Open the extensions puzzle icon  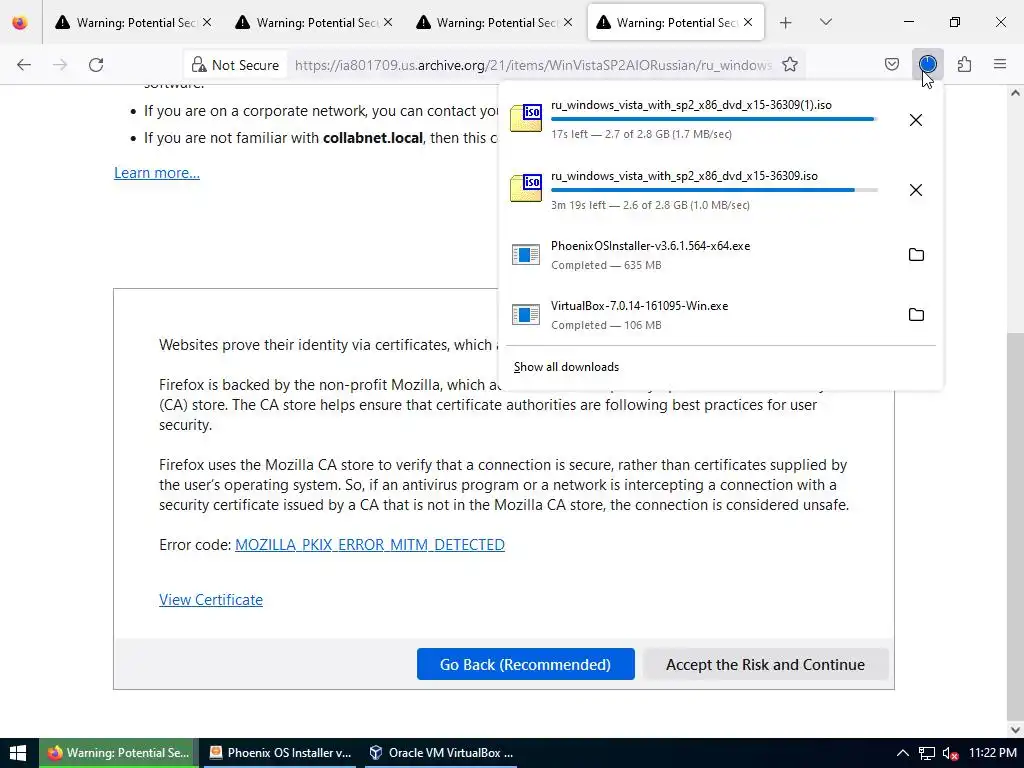[x=964, y=64]
